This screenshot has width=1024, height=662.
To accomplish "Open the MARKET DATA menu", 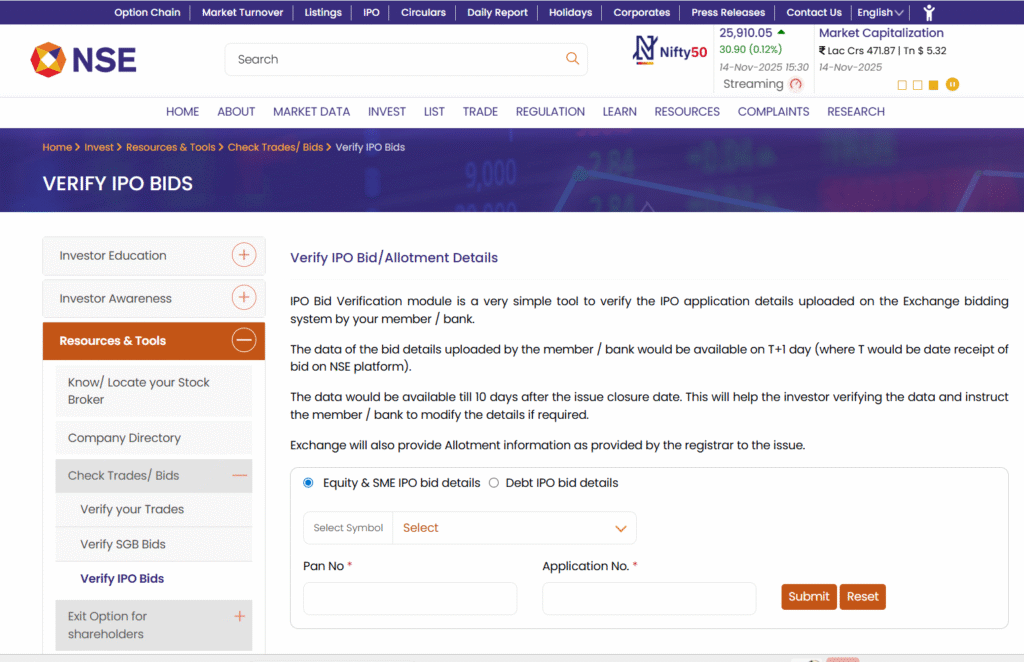I will 311,112.
